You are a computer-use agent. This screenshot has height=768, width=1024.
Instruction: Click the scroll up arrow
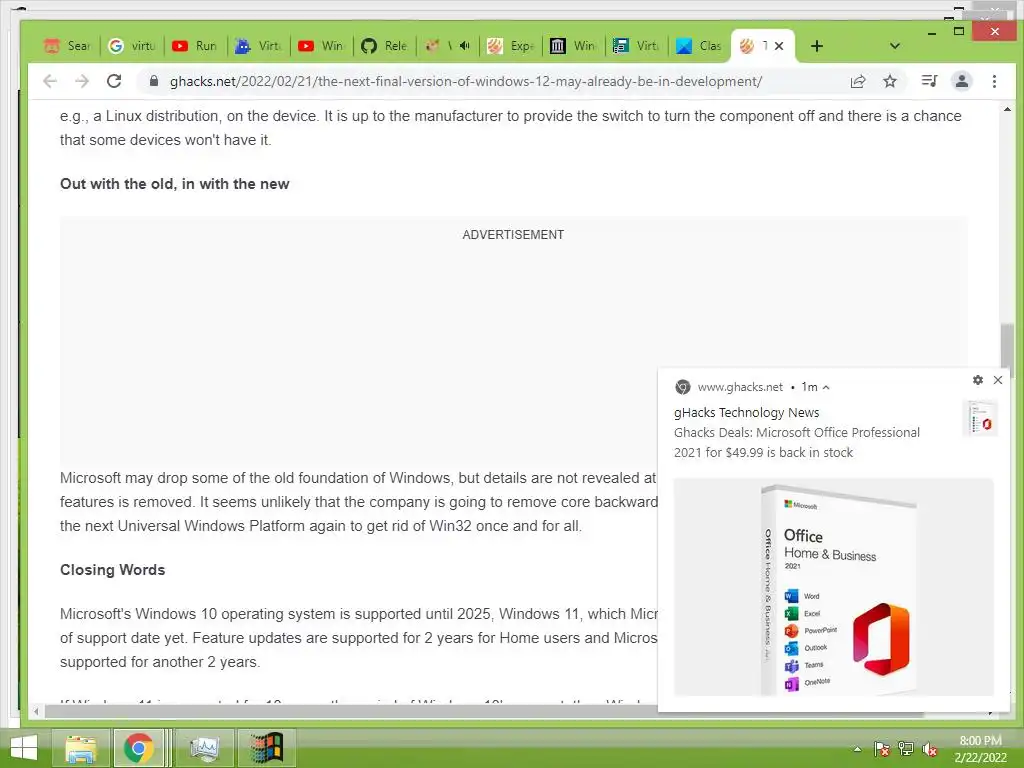coord(1007,110)
